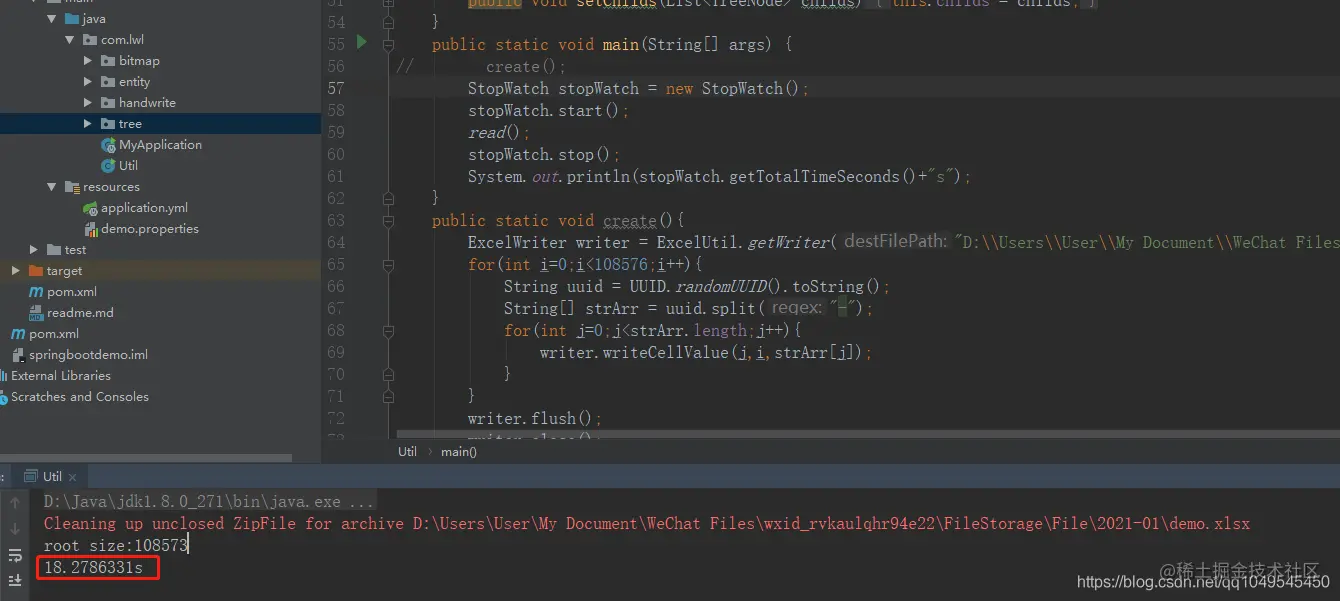Click the 'stopWatch.start();' code line

coord(548,110)
